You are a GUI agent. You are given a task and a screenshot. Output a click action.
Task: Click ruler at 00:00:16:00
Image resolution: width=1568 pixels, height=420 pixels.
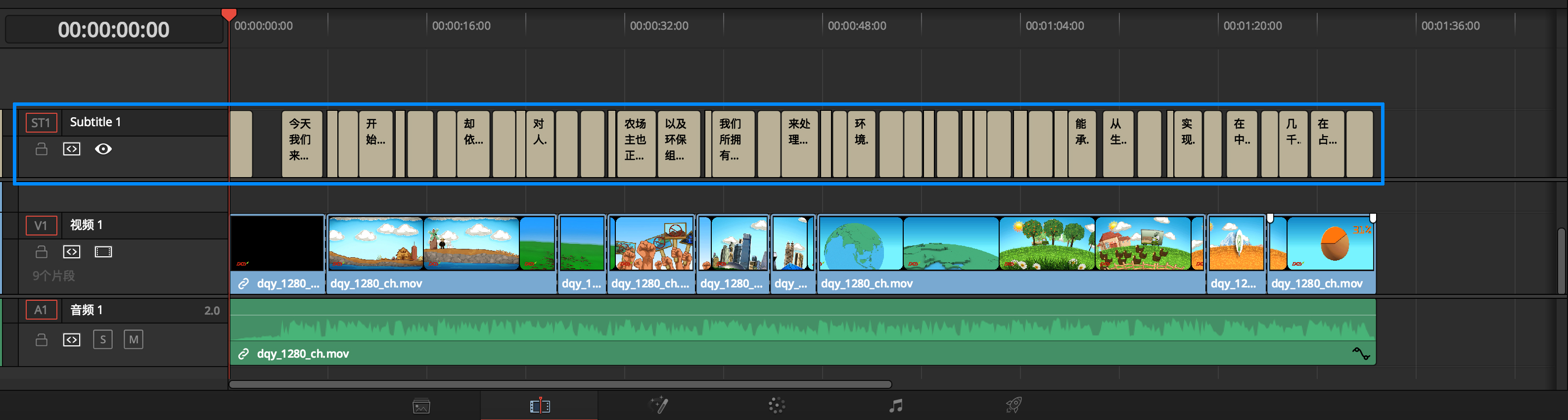click(x=461, y=26)
